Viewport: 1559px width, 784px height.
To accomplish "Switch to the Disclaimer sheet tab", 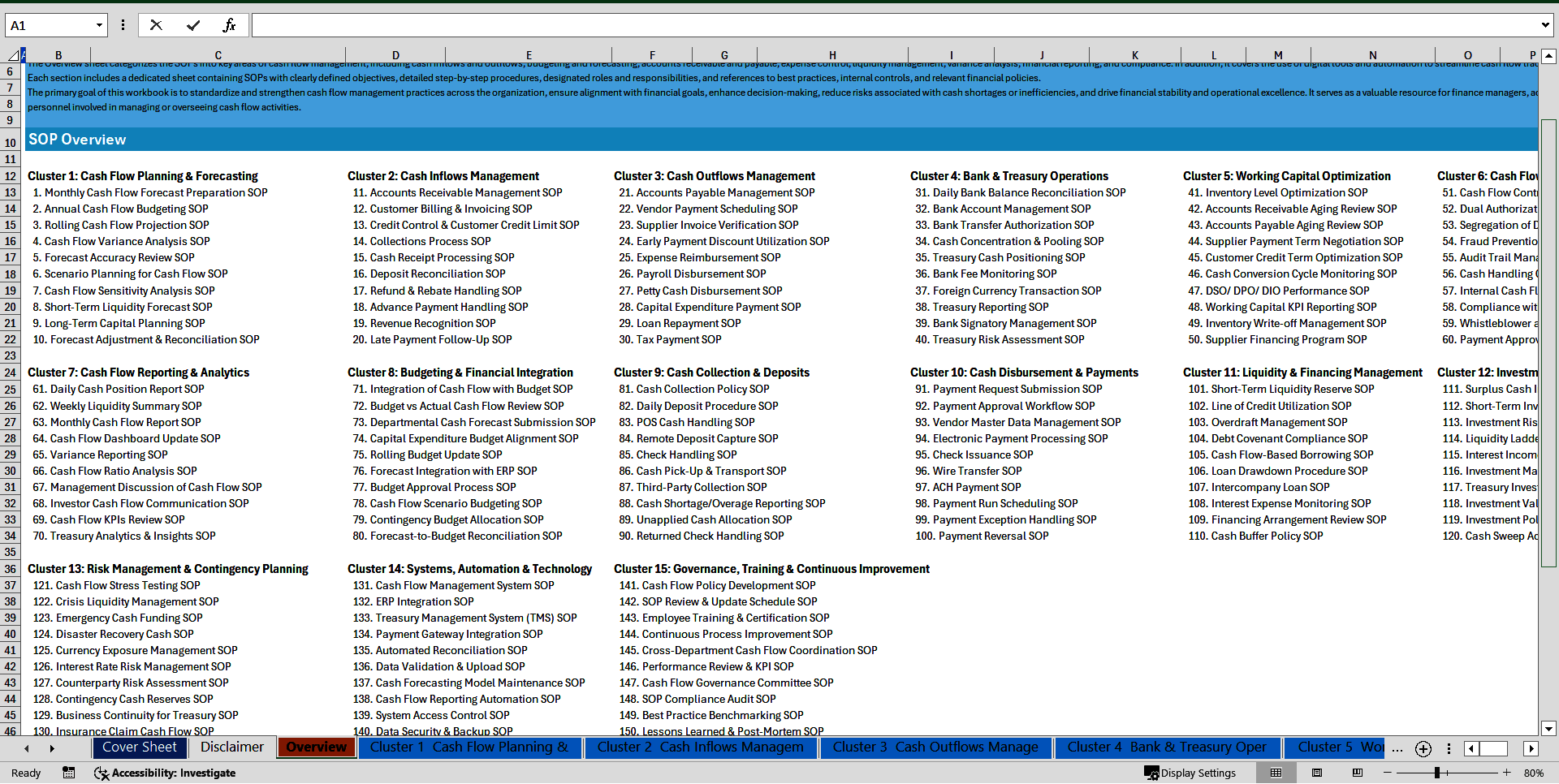I will point(231,747).
